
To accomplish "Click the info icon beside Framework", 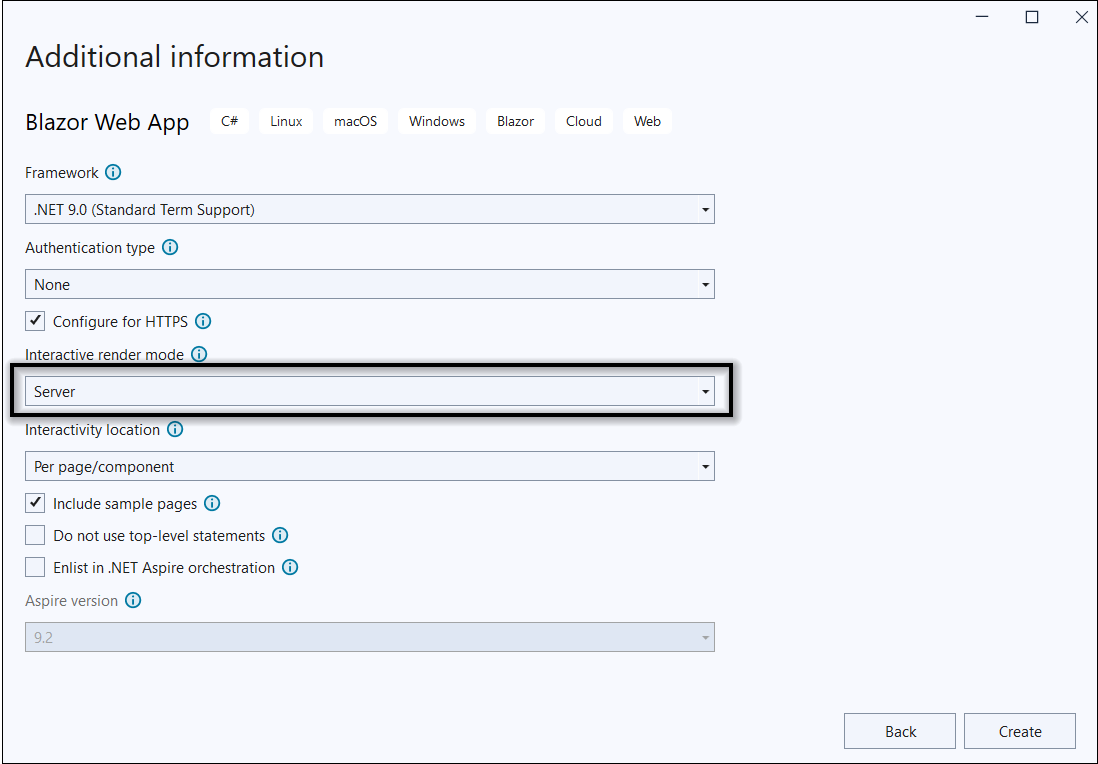I will [x=113, y=172].
